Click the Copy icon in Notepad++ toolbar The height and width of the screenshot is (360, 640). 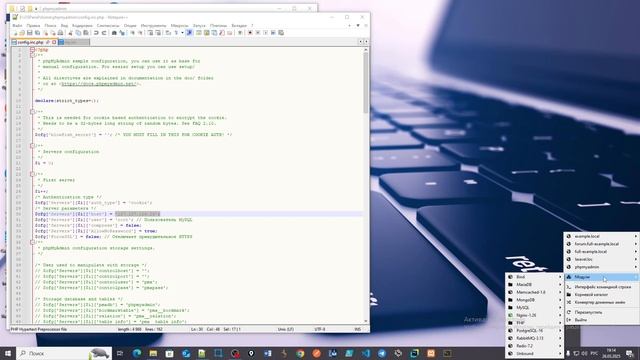[78, 33]
